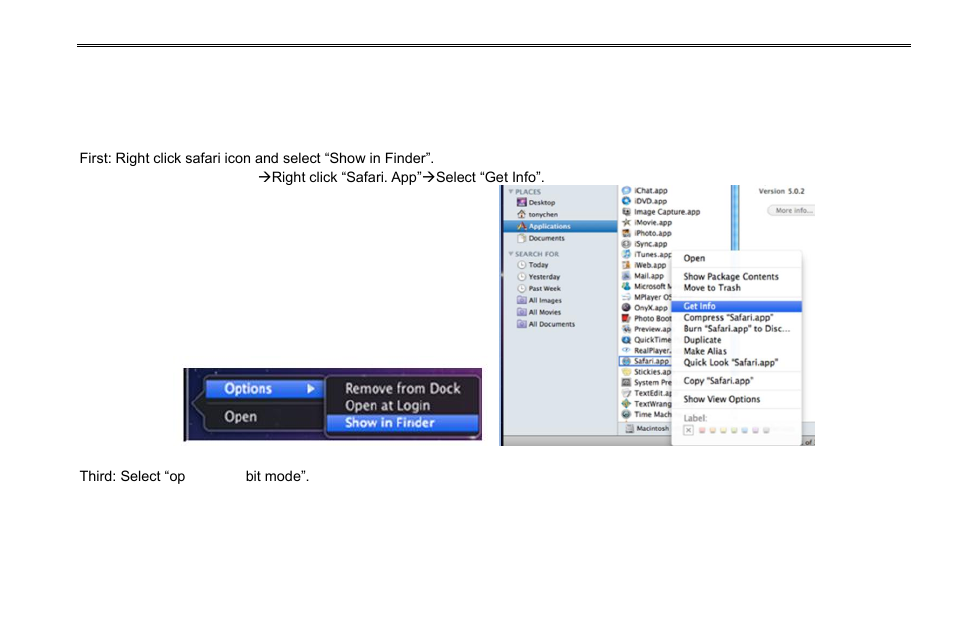Collapse the SEARCH FOR section triangle

click(x=511, y=254)
